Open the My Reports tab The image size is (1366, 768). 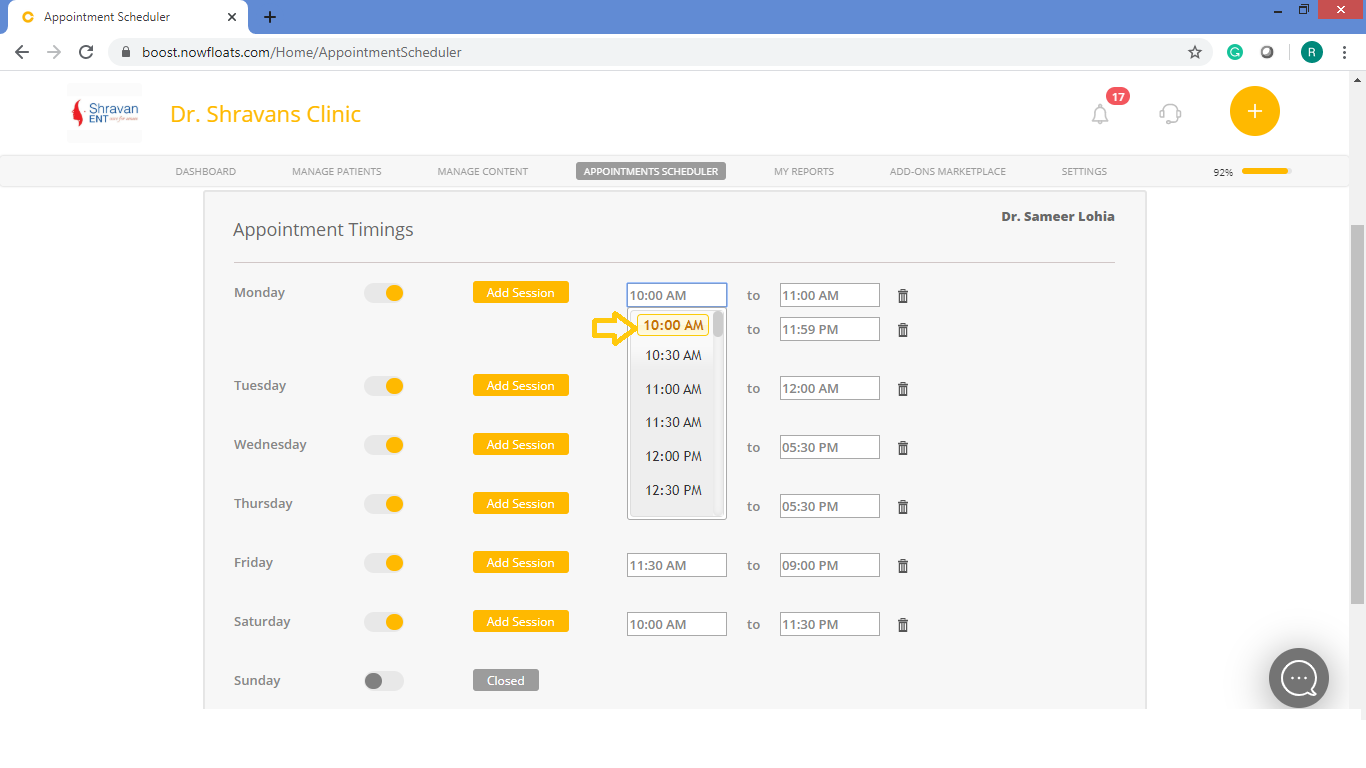(804, 171)
